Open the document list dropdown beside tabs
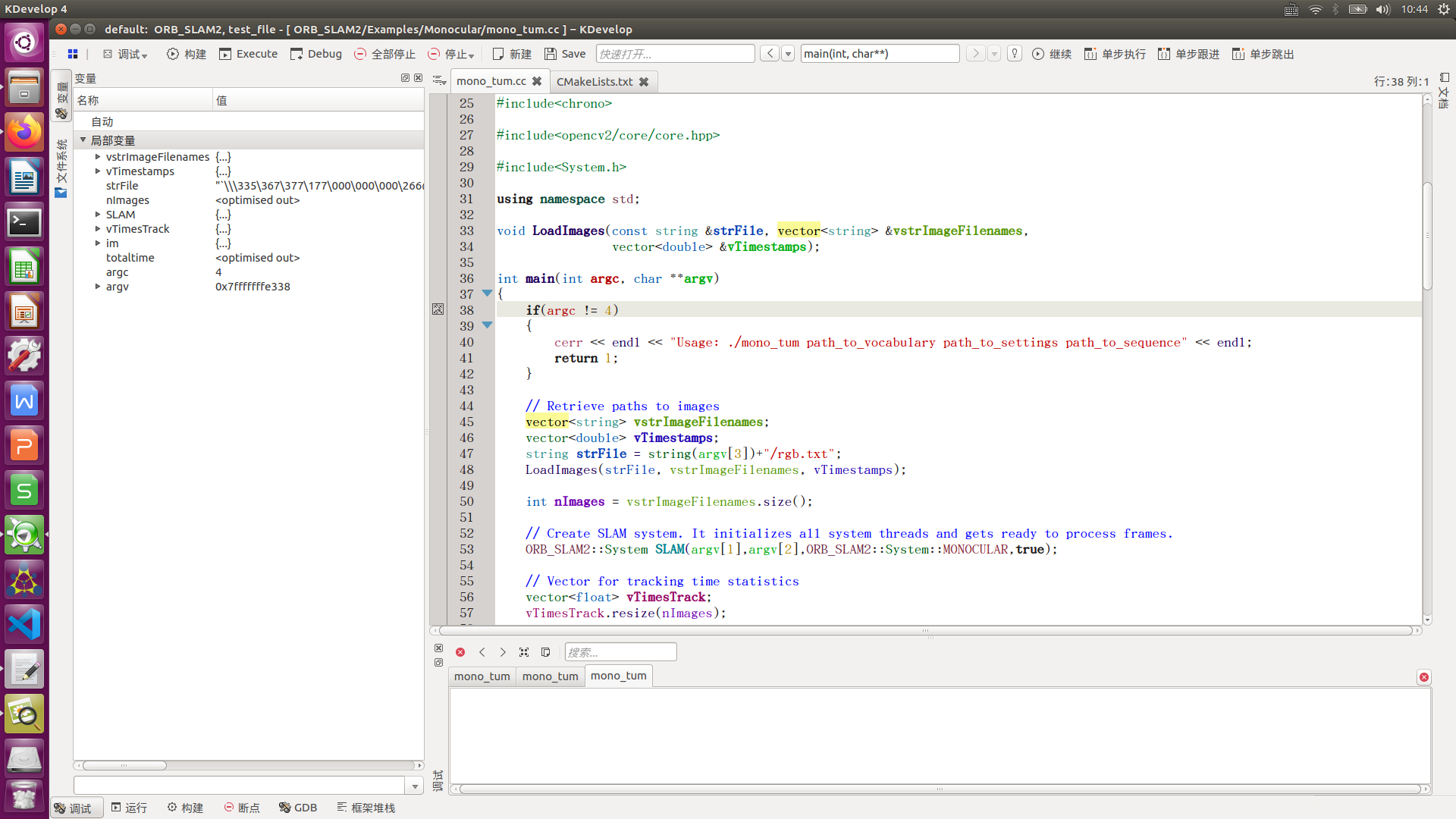 (x=438, y=80)
